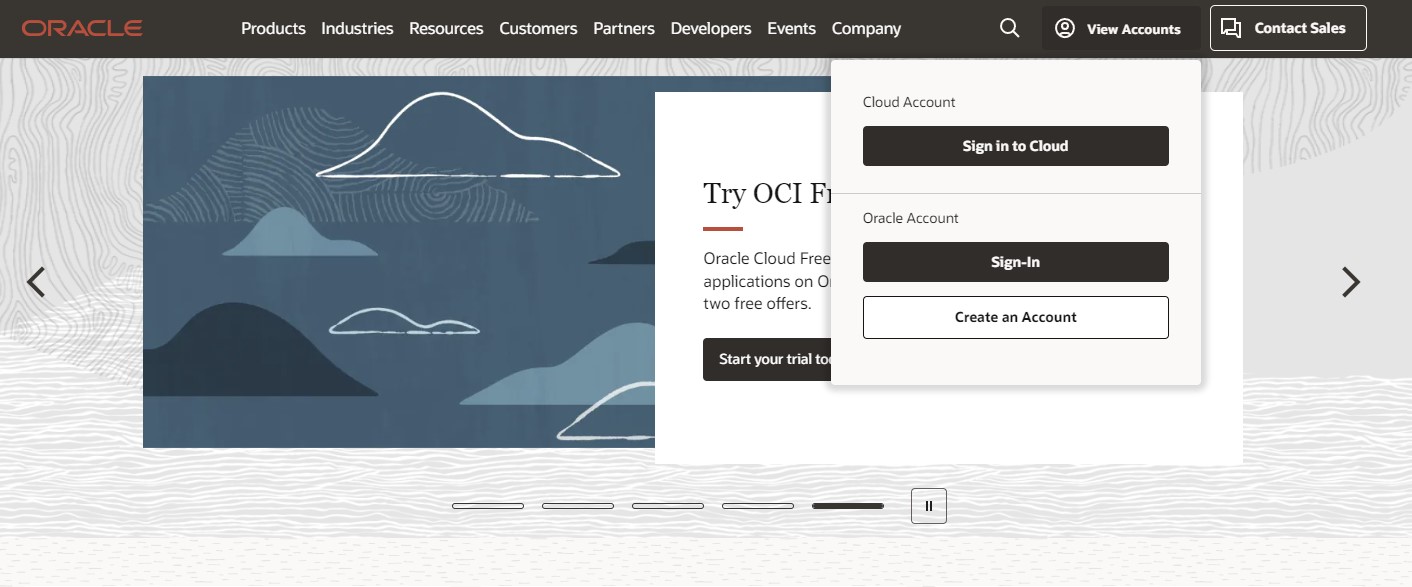The width and height of the screenshot is (1412, 587).
Task: Open the Company menu
Action: click(x=866, y=29)
